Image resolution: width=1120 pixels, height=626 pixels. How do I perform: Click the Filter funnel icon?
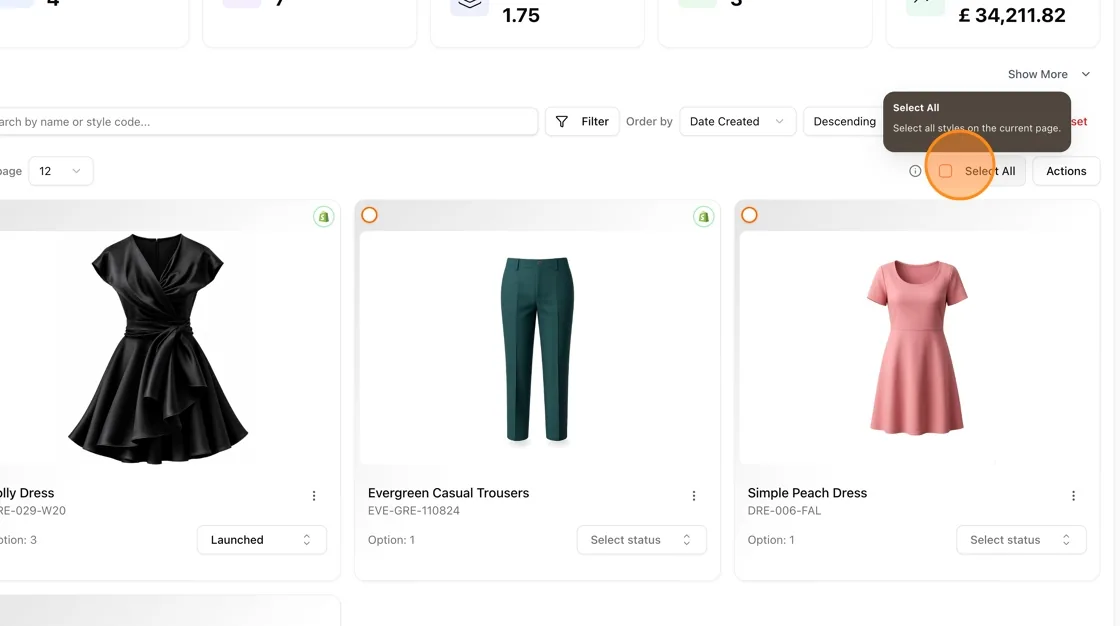pyautogui.click(x=561, y=121)
